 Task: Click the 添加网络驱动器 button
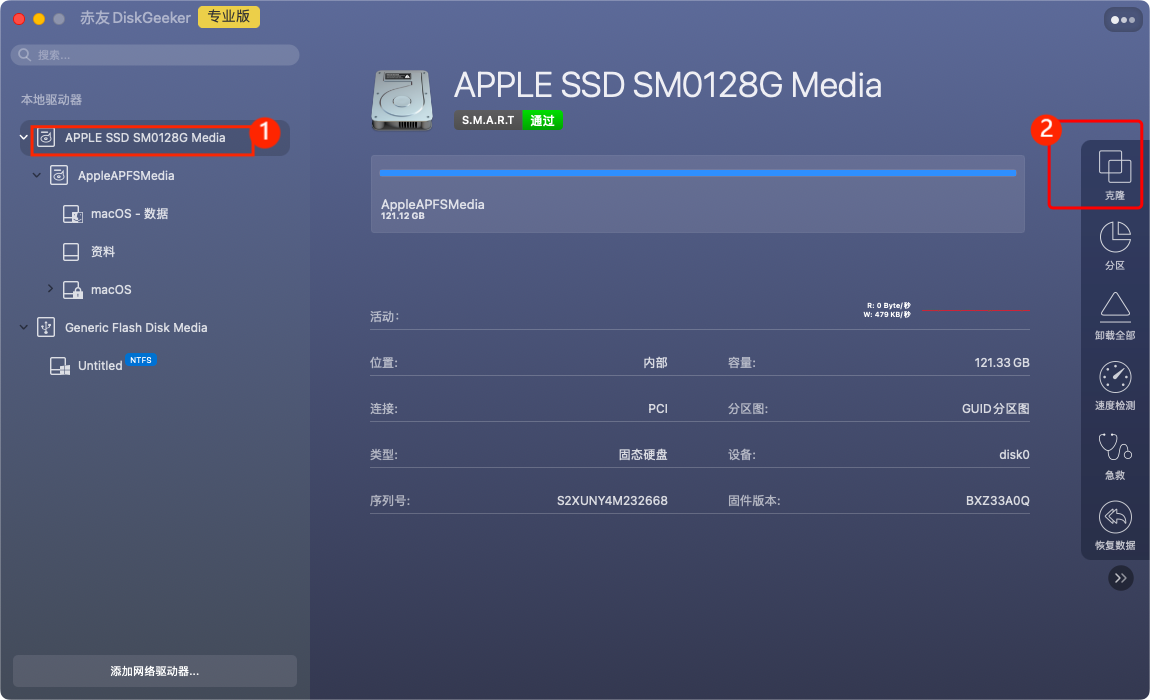point(154,671)
